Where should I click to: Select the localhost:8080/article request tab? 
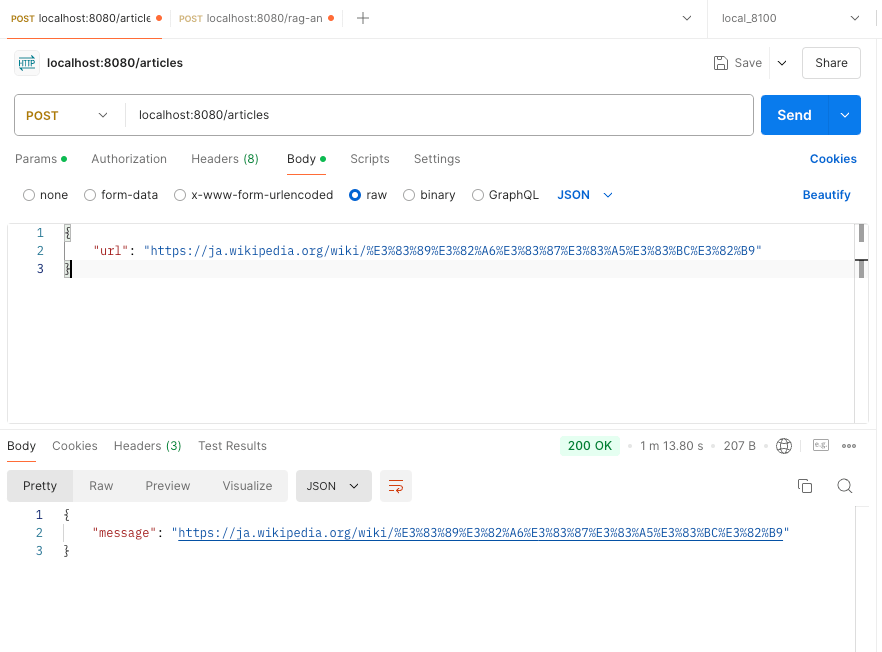point(87,19)
